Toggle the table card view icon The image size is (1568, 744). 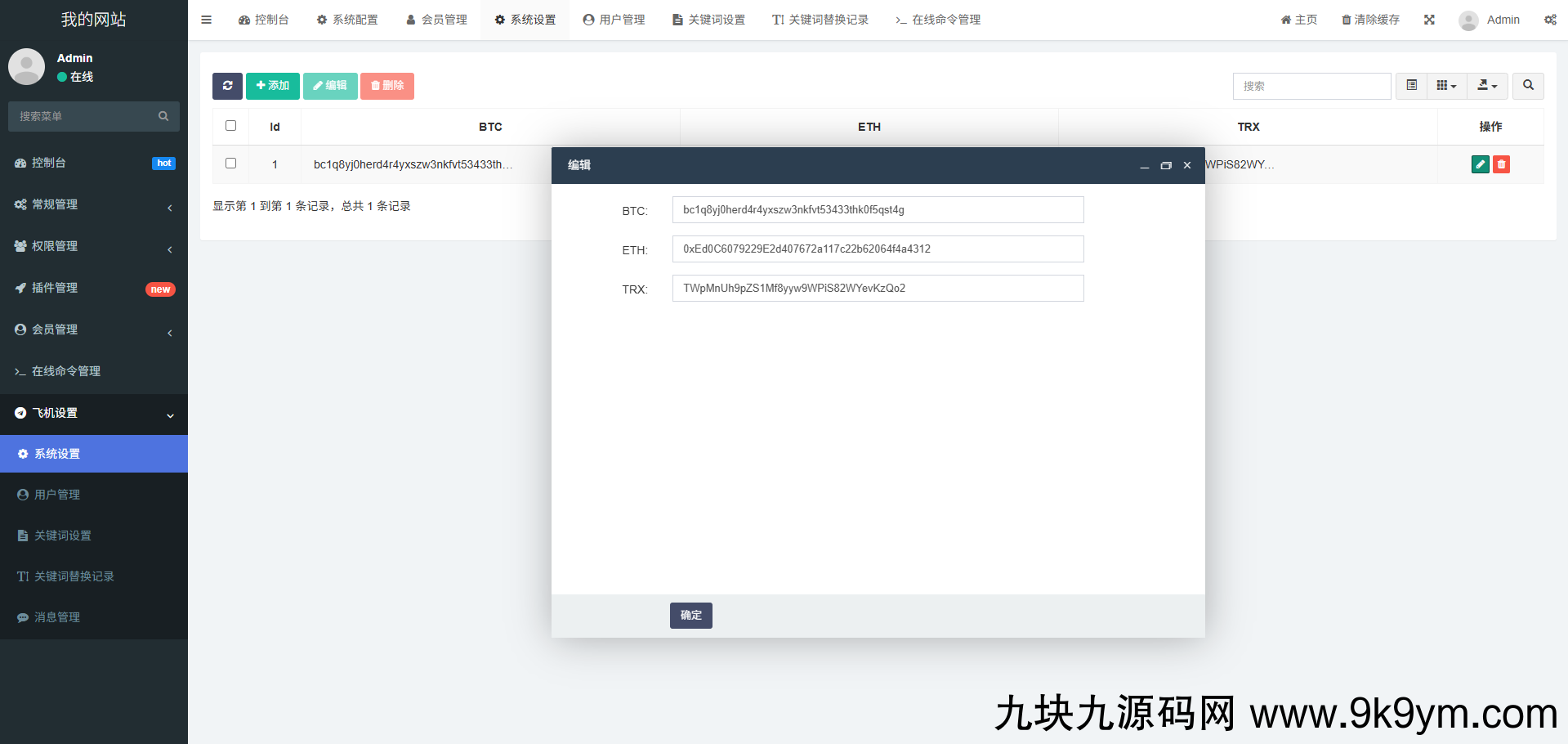click(x=1411, y=86)
